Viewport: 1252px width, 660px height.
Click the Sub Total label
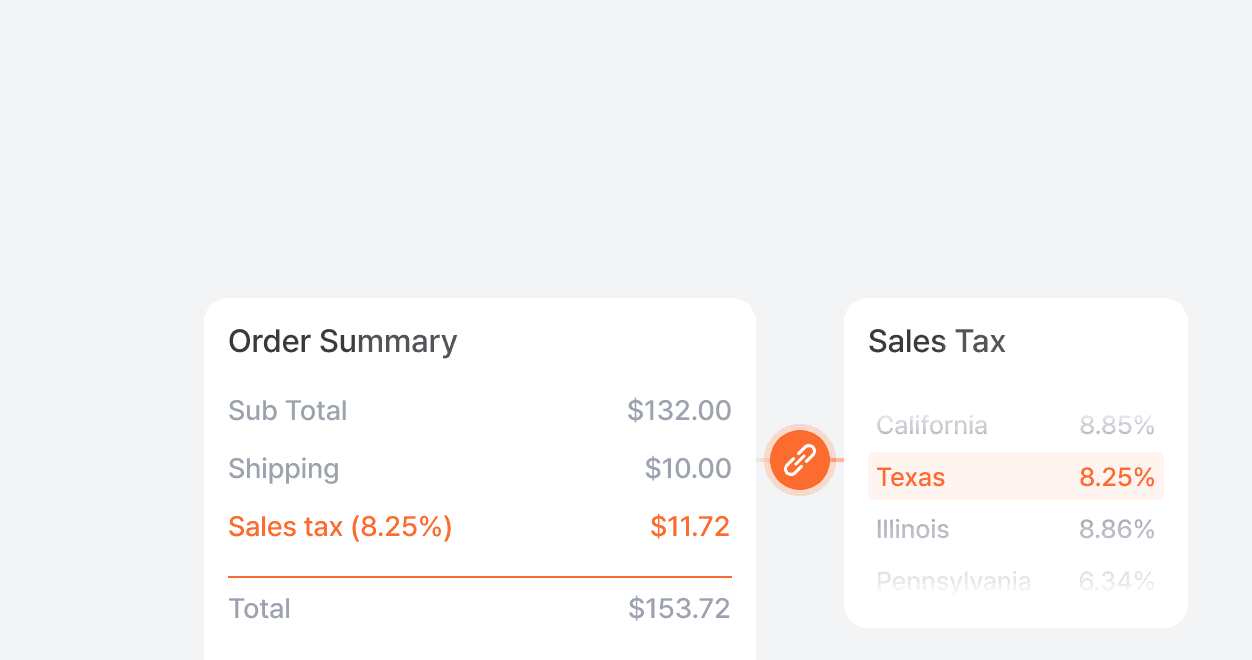click(x=287, y=411)
